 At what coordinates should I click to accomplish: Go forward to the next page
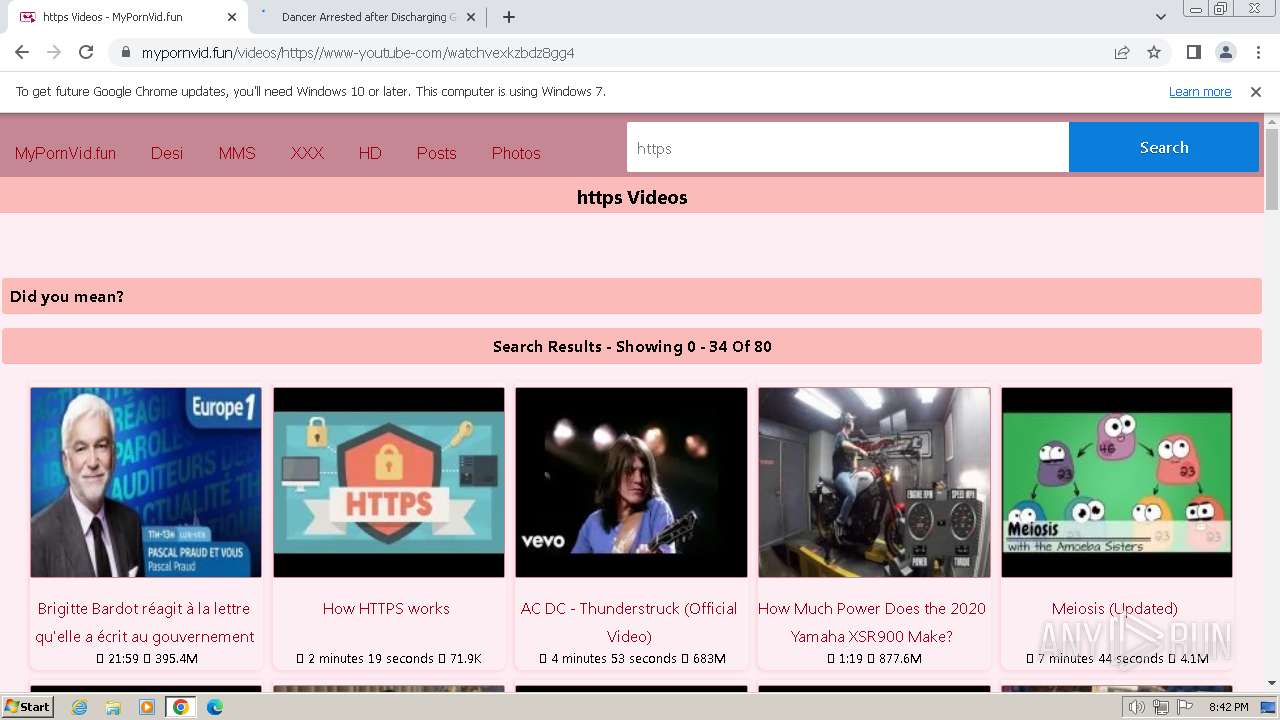click(x=54, y=52)
